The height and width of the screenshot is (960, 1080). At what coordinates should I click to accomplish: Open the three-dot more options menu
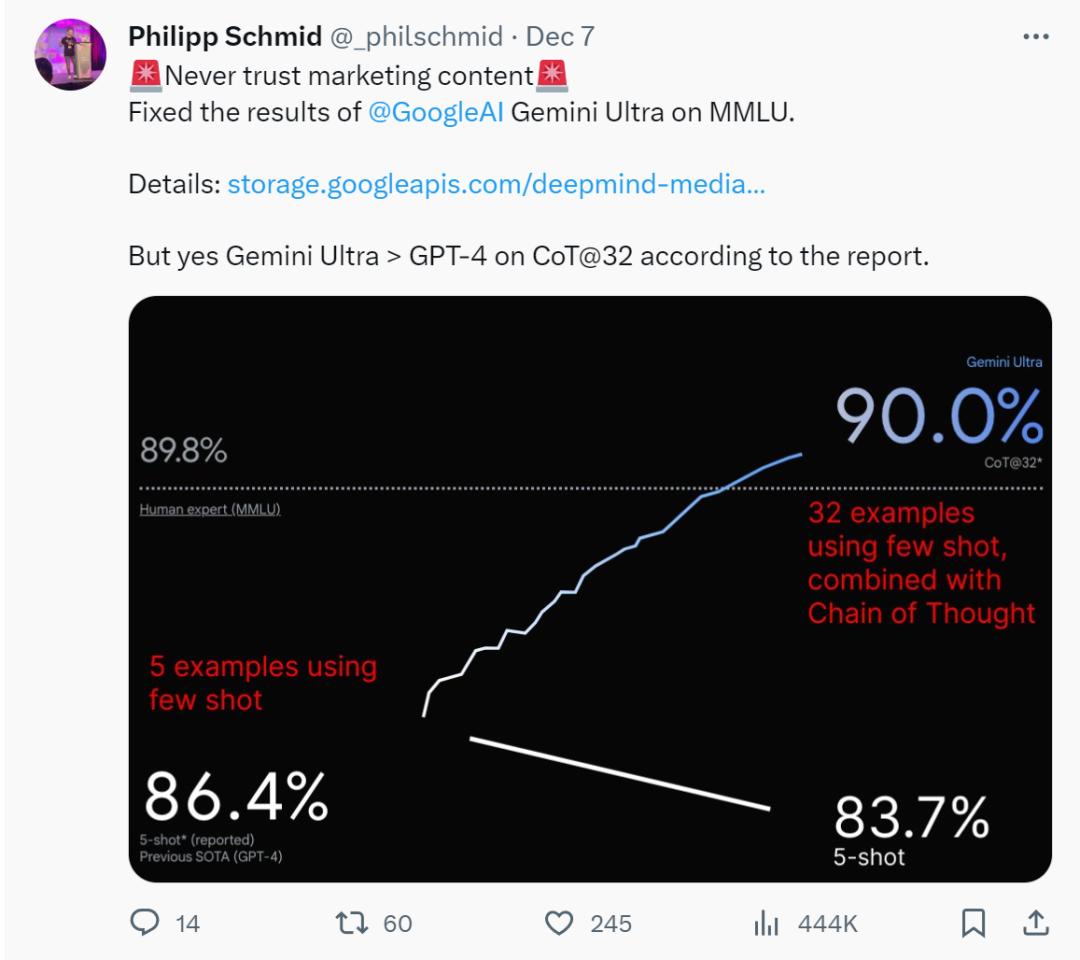1036,37
